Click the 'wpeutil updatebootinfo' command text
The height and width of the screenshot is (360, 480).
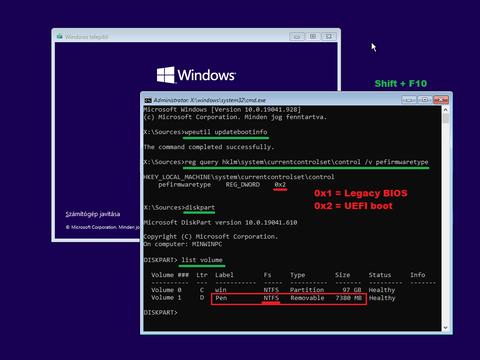click(226, 132)
